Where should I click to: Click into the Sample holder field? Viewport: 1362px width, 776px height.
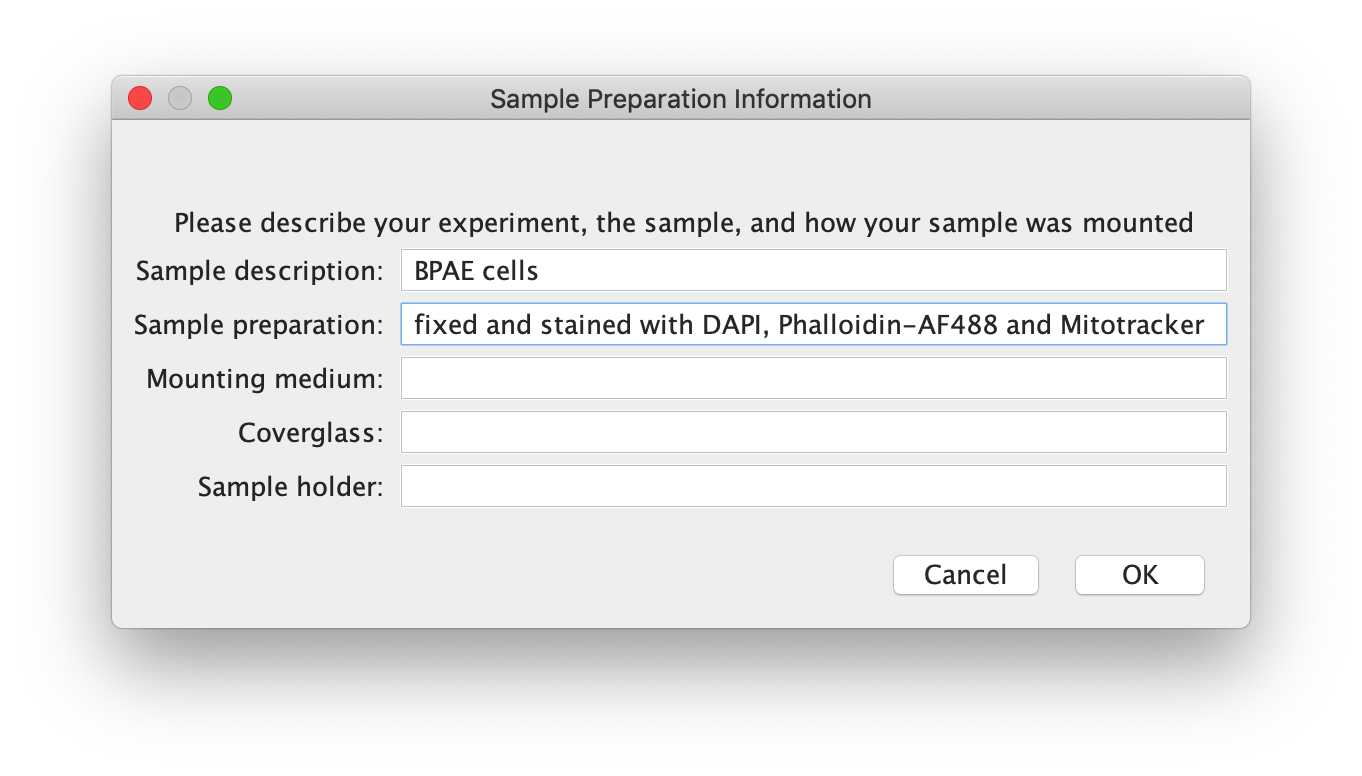pos(814,486)
